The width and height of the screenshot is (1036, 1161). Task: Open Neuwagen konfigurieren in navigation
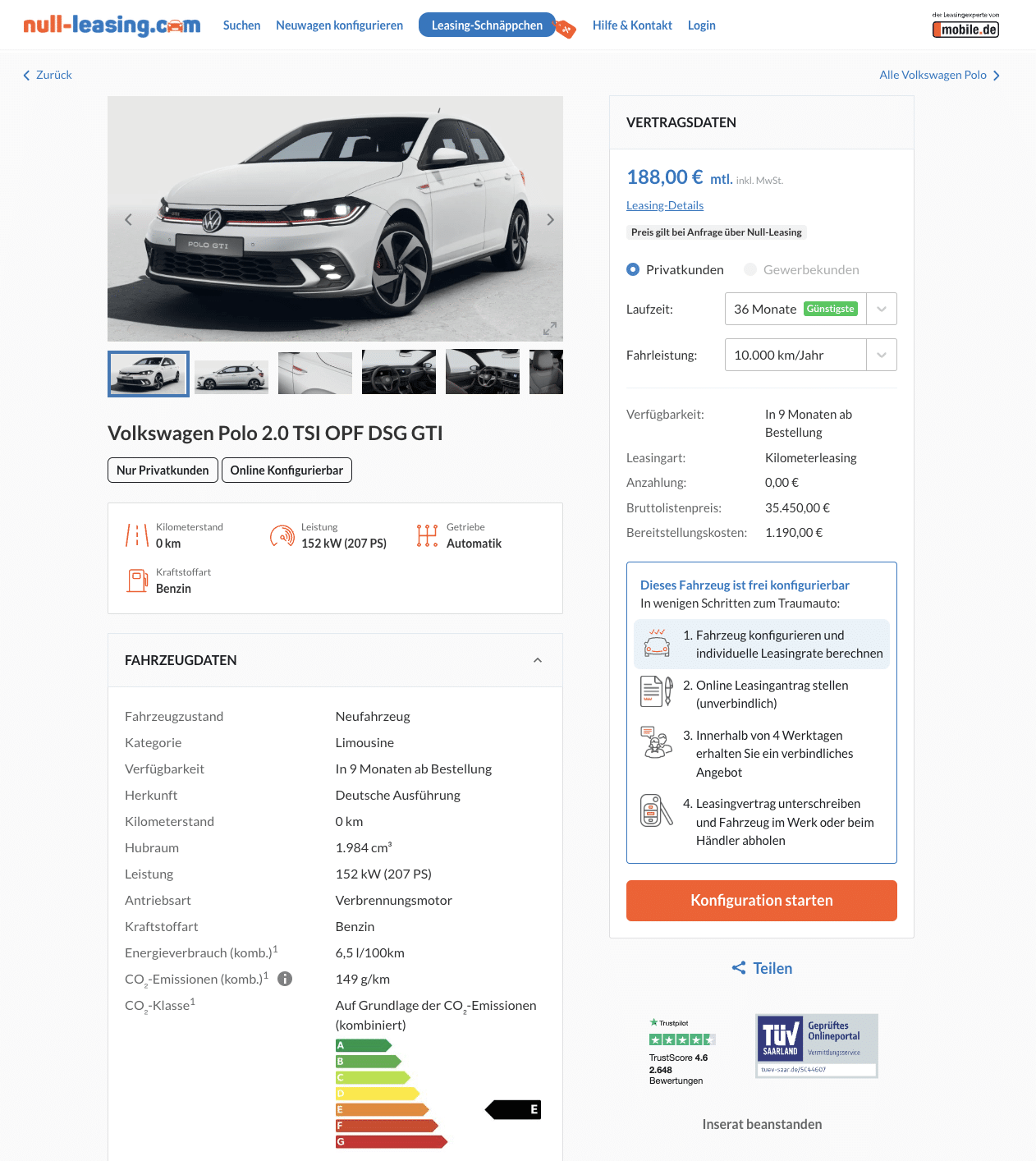[x=339, y=25]
